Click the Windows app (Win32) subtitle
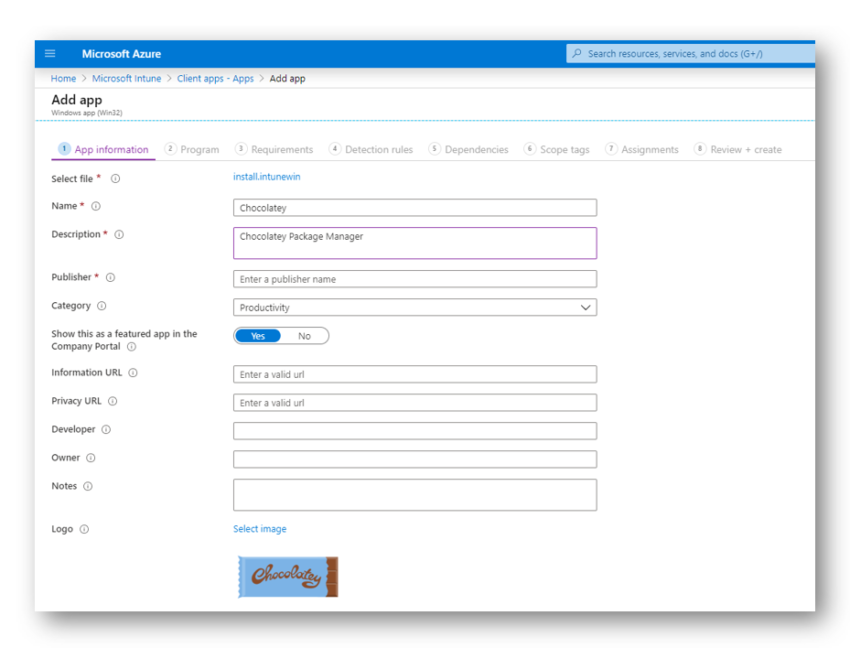850x648 pixels. 87,113
